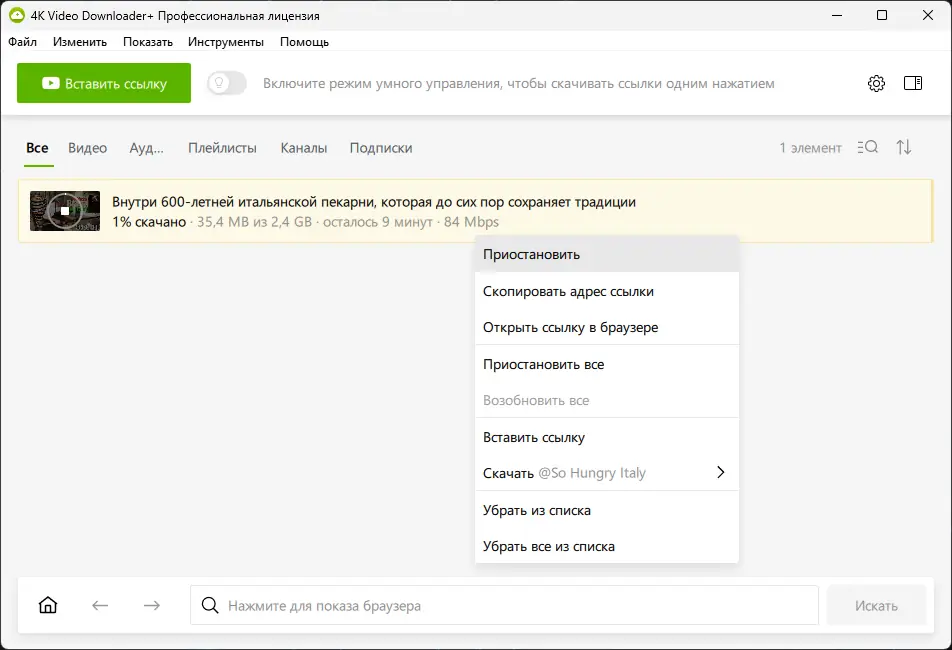Screen dimensions: 952x650
Task: Click the back arrow navigation icon
Action: (100, 605)
